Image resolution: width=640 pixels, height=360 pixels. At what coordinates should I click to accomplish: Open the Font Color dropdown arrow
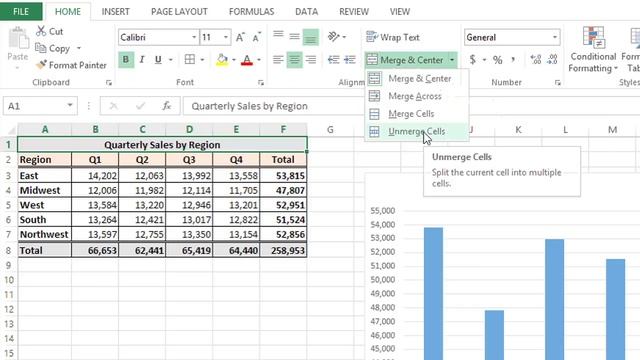pos(259,60)
